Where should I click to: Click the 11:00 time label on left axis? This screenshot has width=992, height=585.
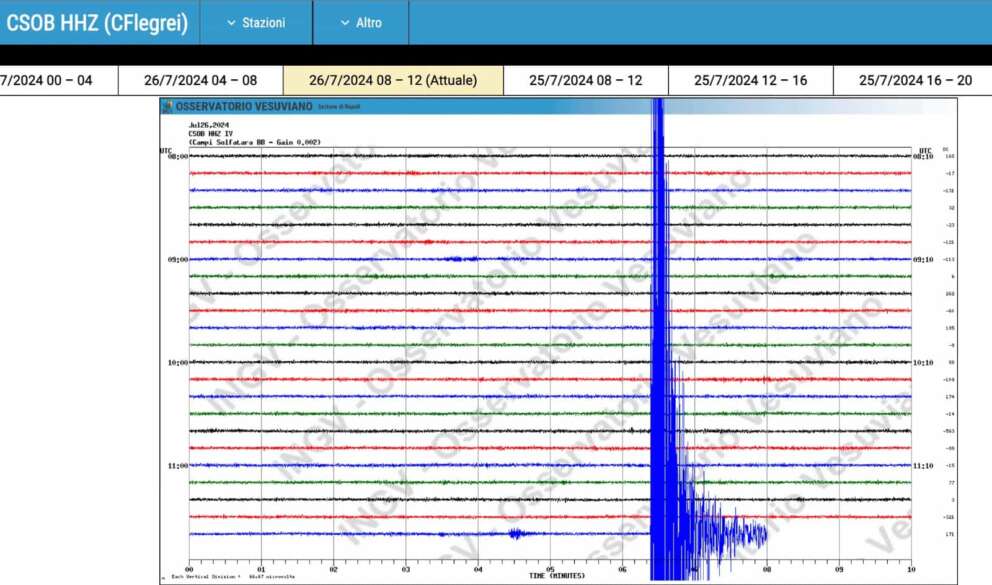click(x=176, y=466)
